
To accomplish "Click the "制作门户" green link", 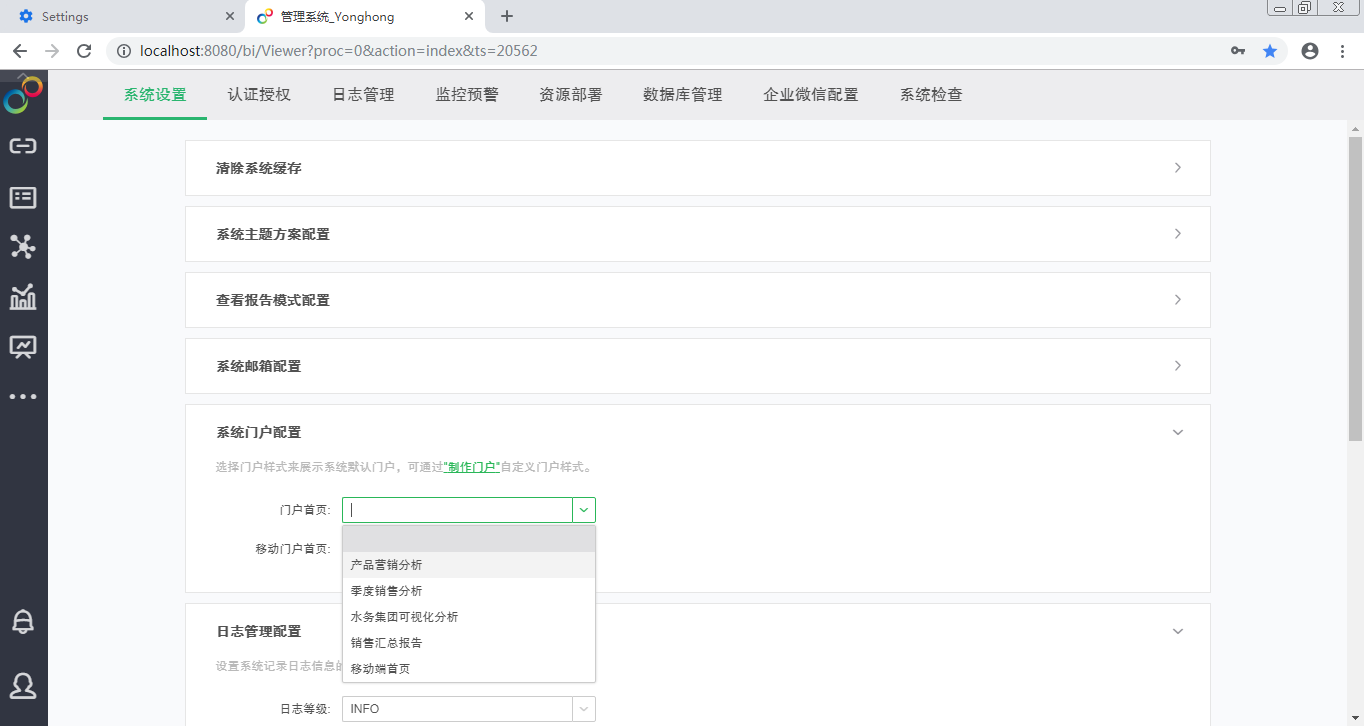I will click(x=471, y=465).
